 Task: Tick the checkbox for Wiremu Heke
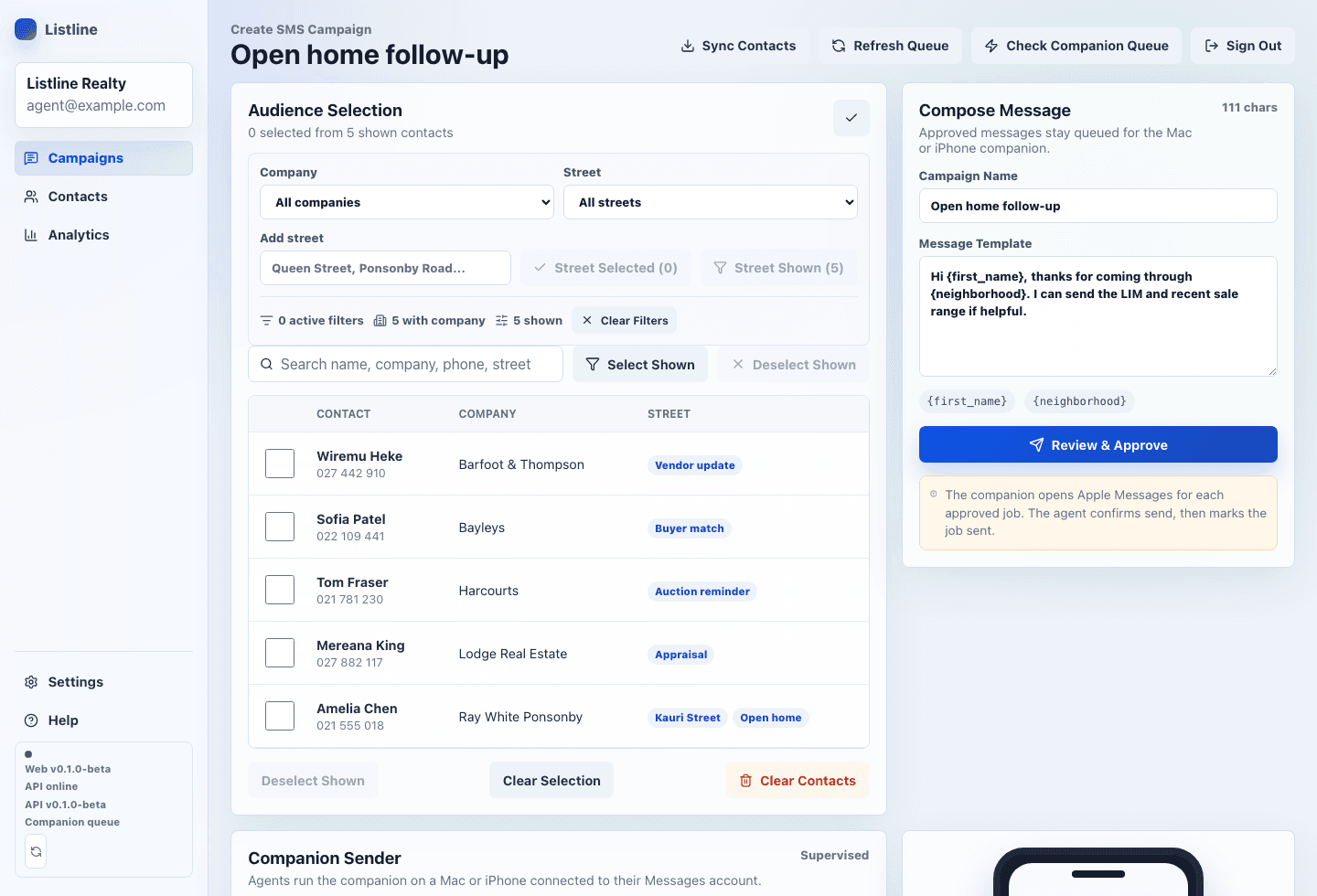pos(280,464)
